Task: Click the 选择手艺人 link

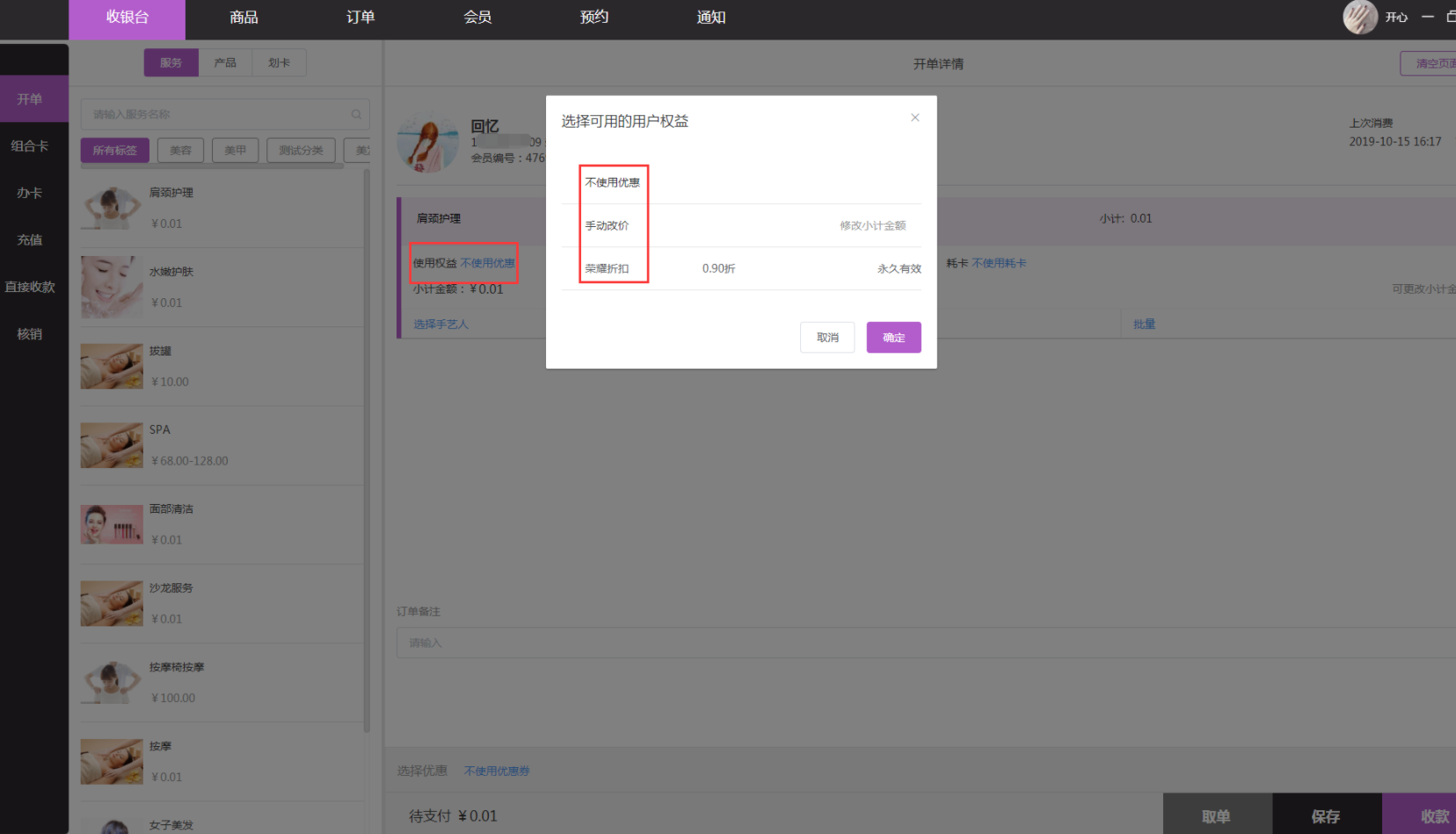Action: pyautogui.click(x=441, y=325)
